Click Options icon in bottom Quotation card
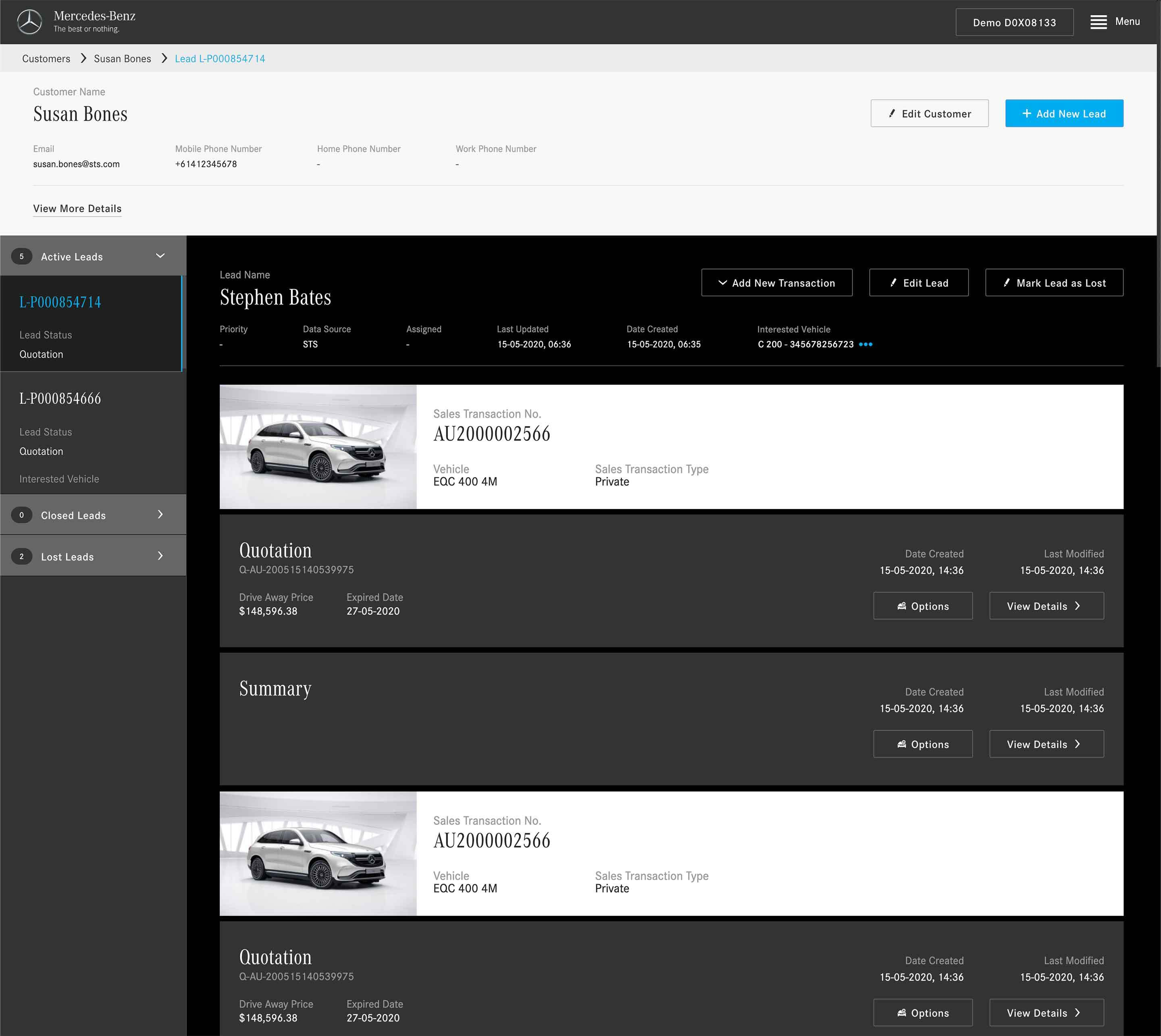This screenshot has width=1161, height=1036. [901, 1013]
